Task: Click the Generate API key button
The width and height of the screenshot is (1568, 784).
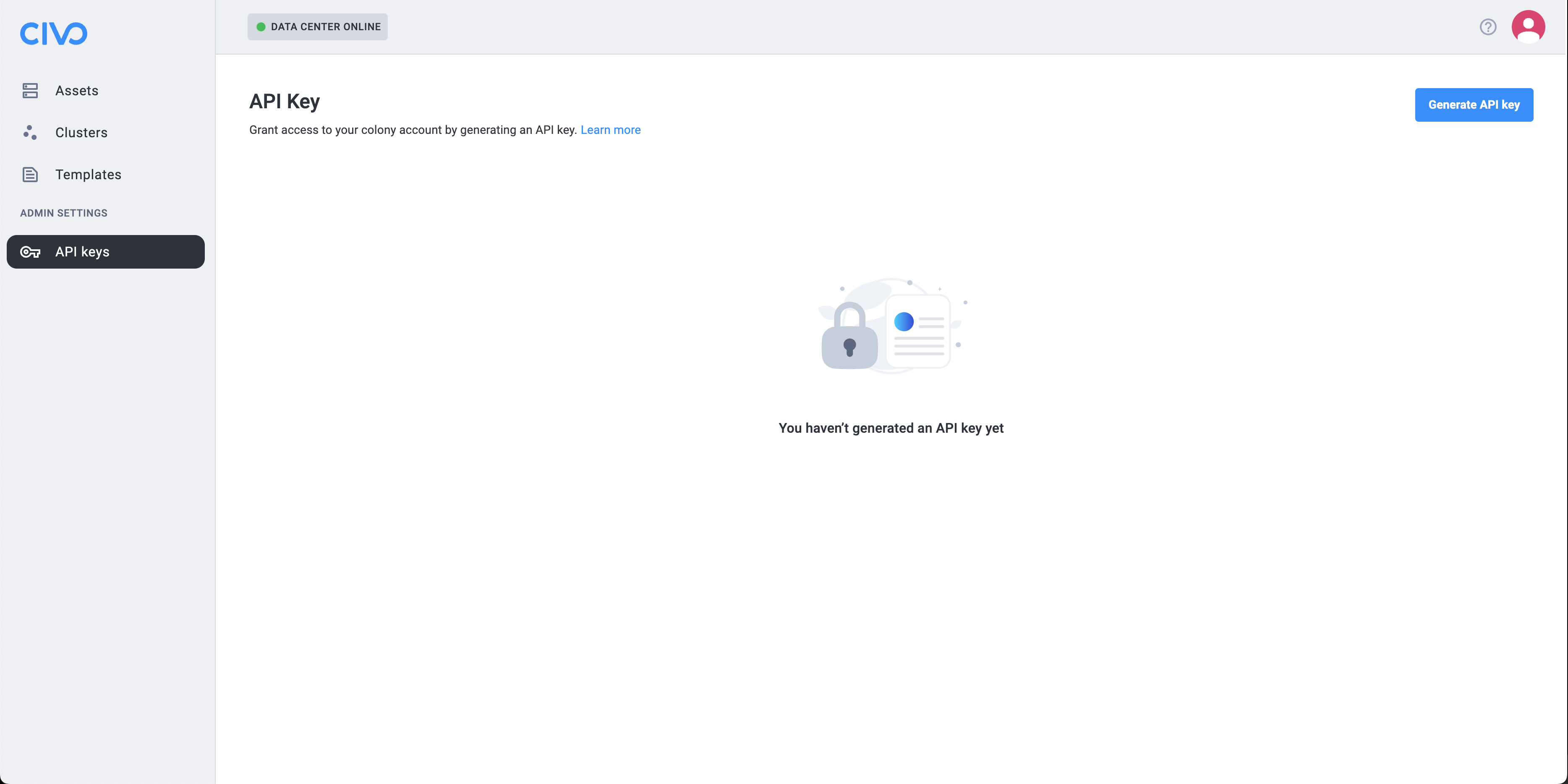Action: (1474, 105)
